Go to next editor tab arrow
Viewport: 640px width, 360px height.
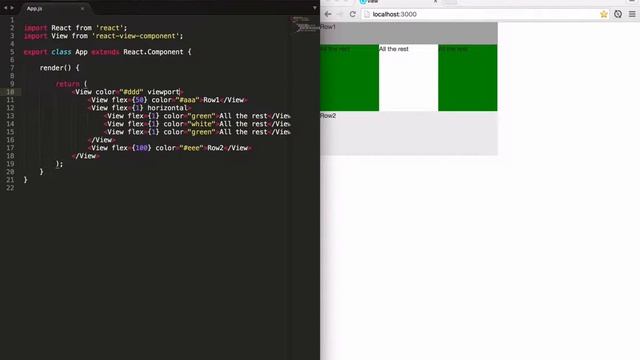coord(12,8)
